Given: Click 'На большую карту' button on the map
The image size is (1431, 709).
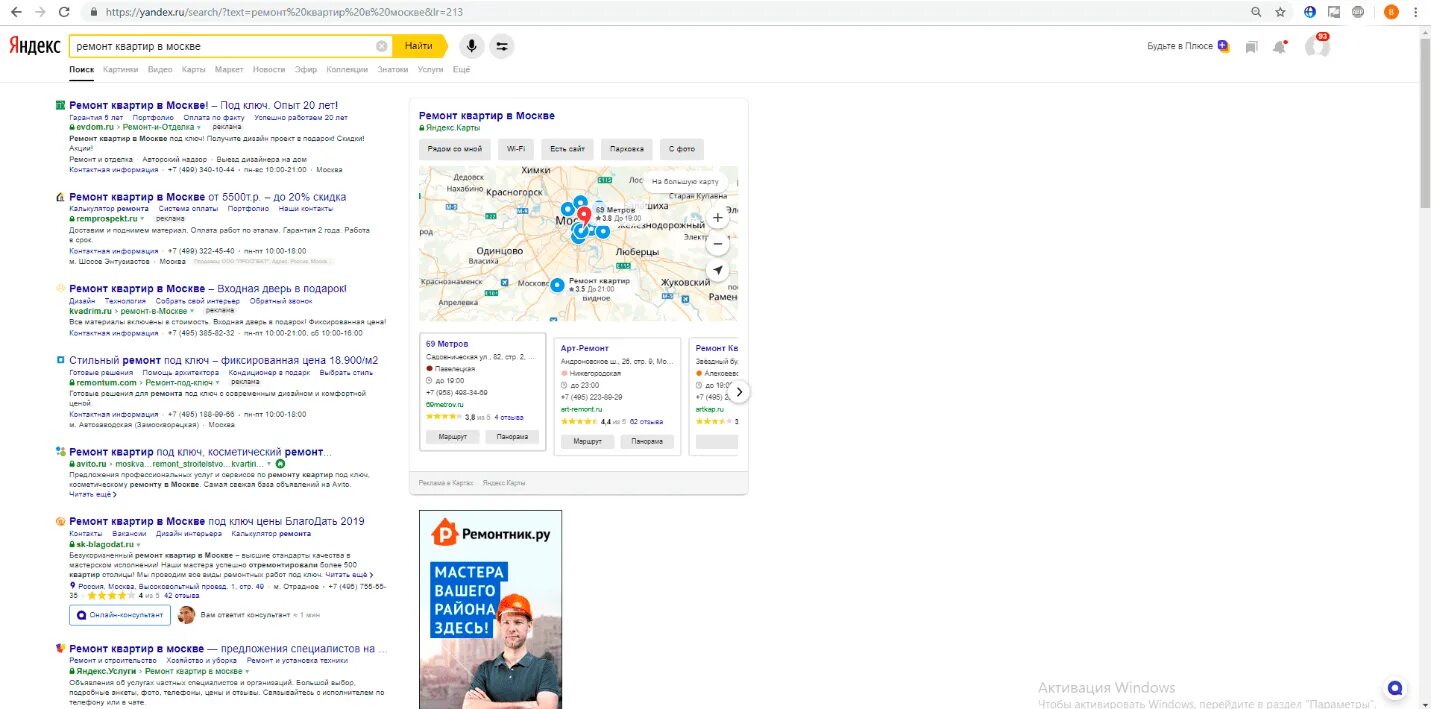Looking at the screenshot, I should (x=685, y=182).
